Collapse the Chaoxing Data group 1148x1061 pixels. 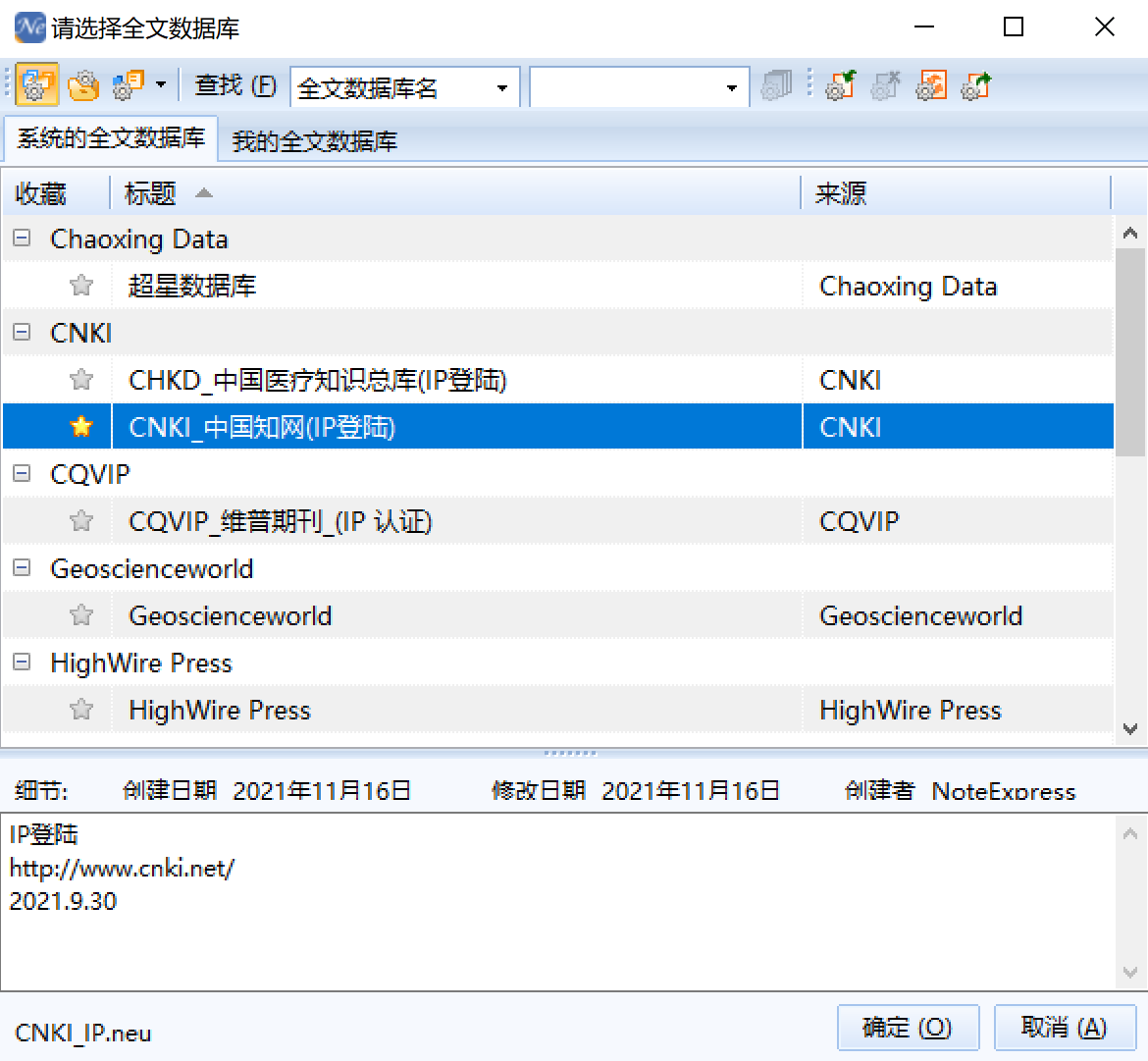coord(22,238)
